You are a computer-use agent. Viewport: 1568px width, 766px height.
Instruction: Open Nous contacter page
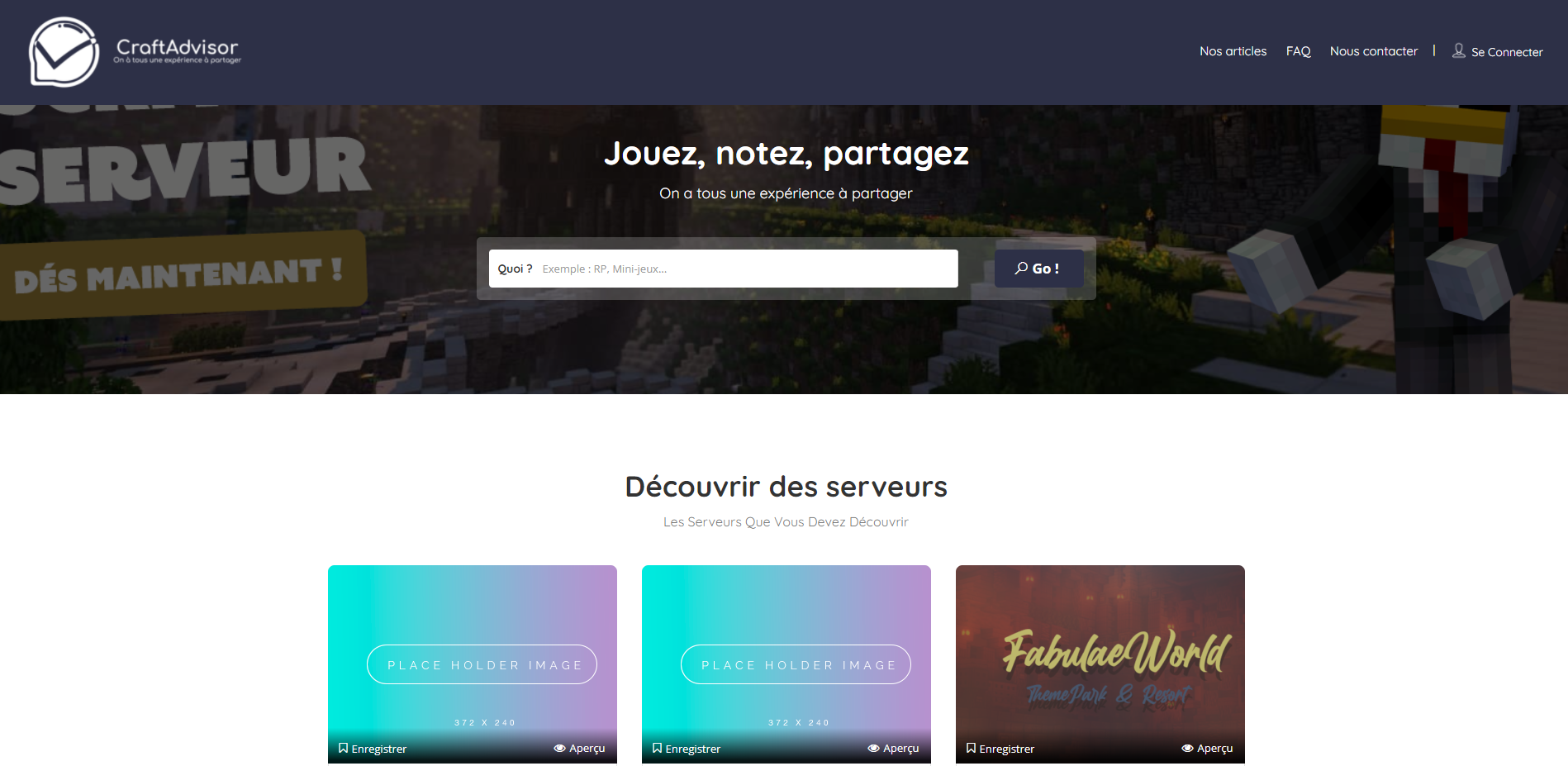(x=1373, y=51)
